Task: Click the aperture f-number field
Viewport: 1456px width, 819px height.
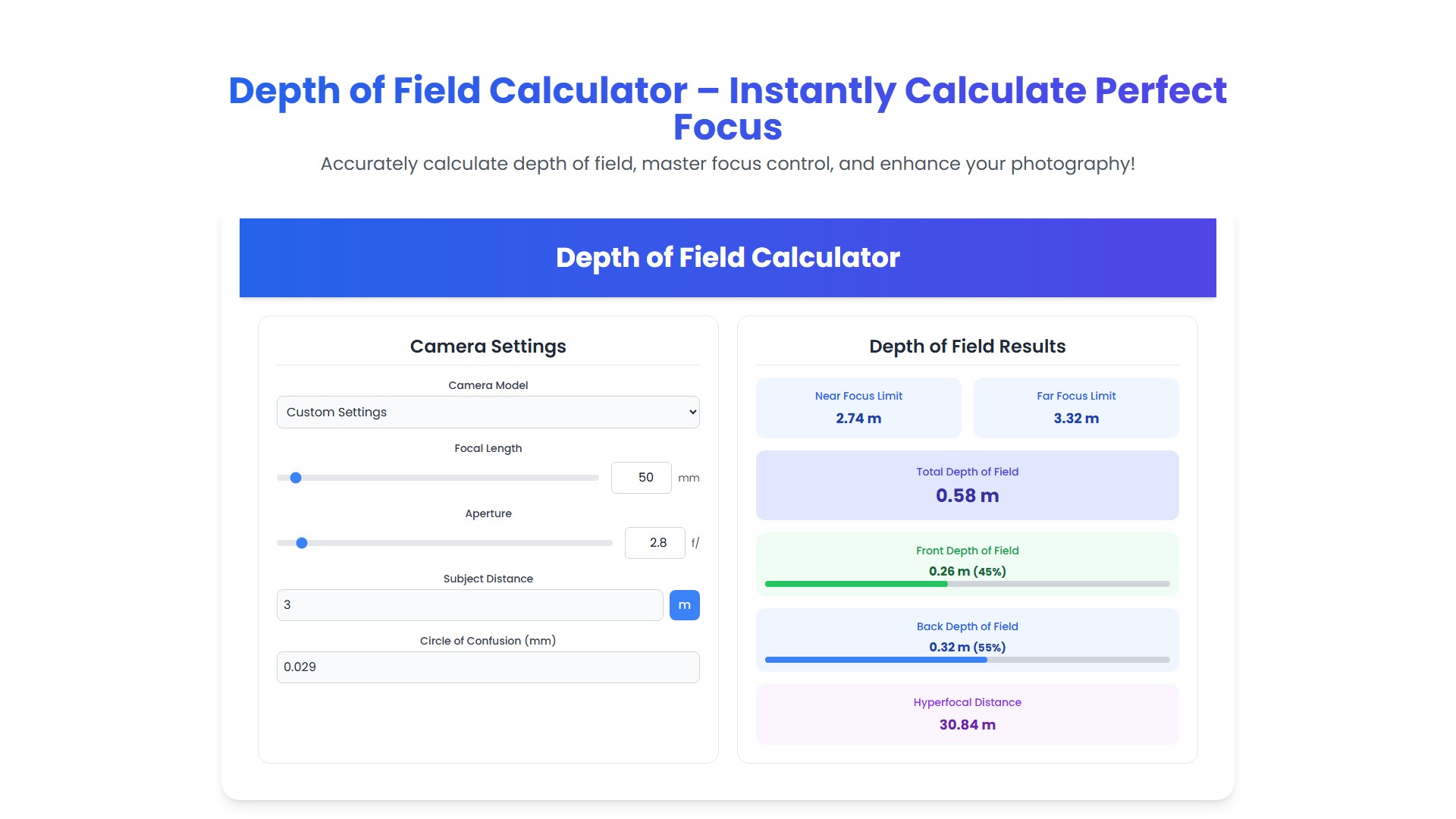Action: coord(654,543)
